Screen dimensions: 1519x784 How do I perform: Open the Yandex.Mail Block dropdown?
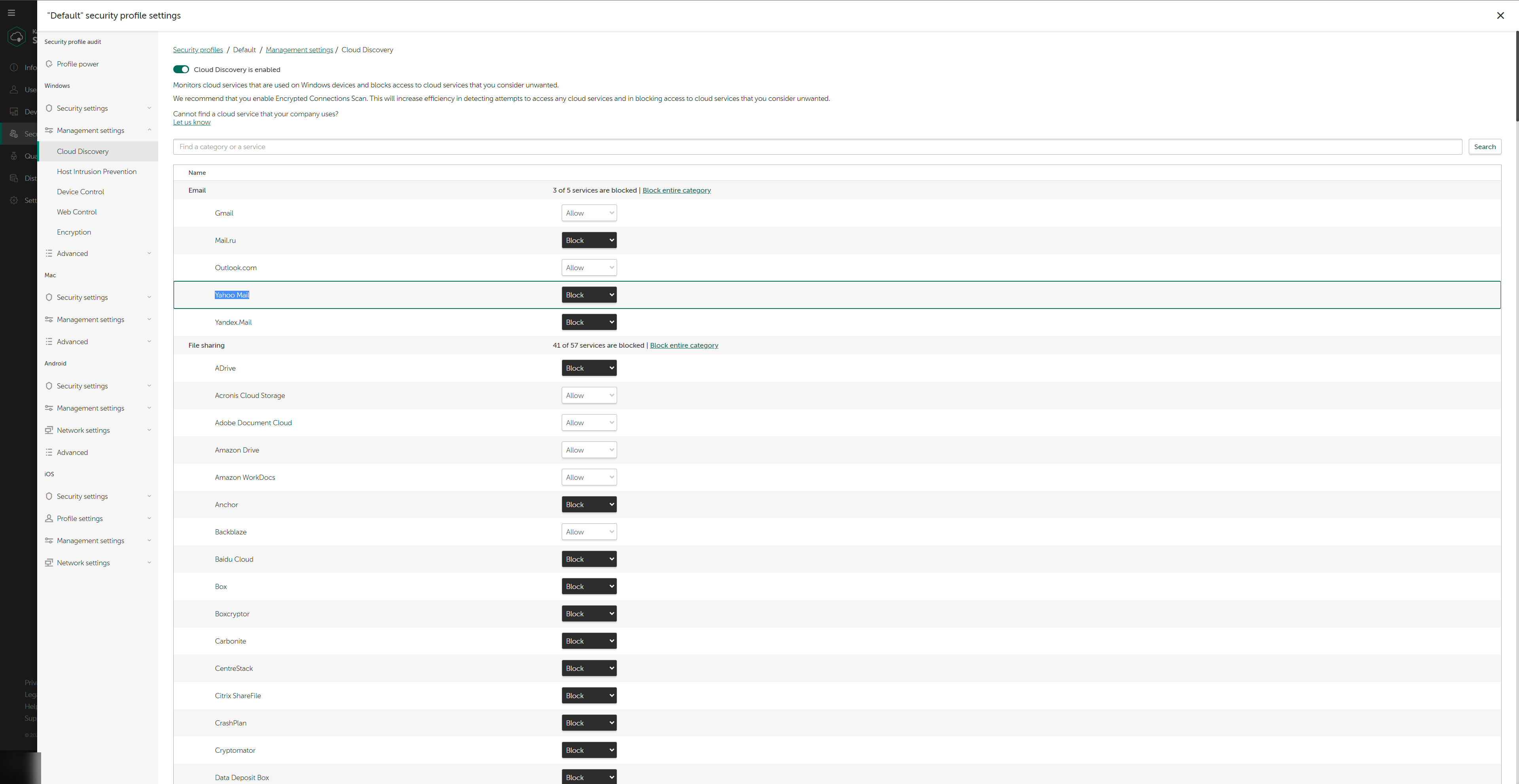(589, 322)
